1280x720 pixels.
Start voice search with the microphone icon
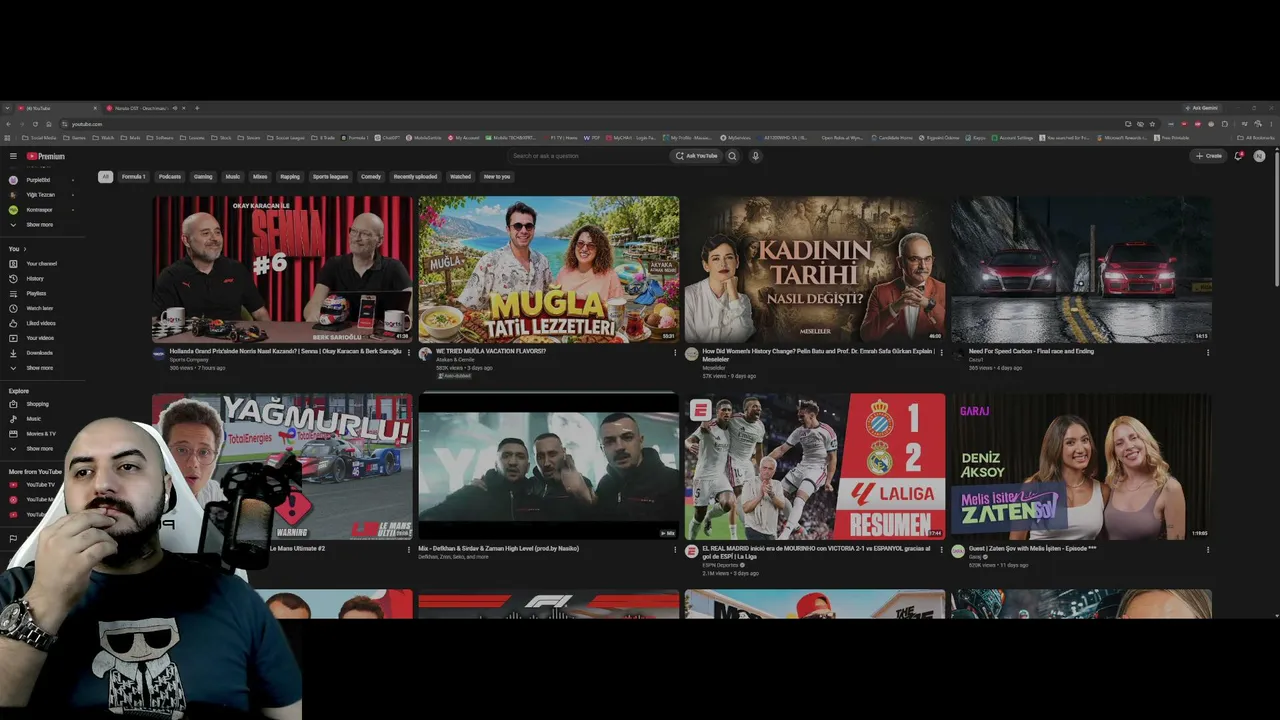[x=755, y=156]
